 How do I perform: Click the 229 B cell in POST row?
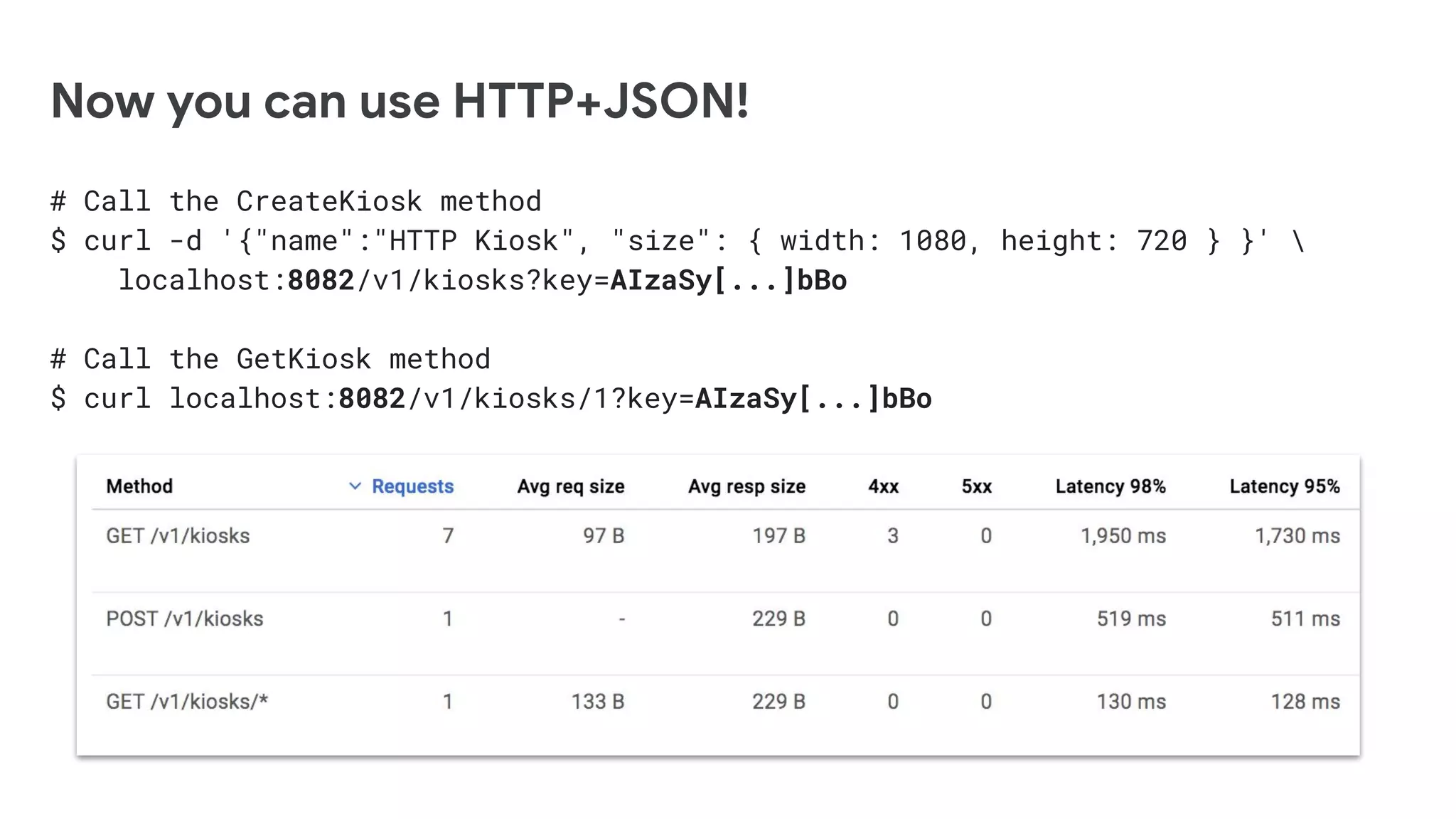779,619
